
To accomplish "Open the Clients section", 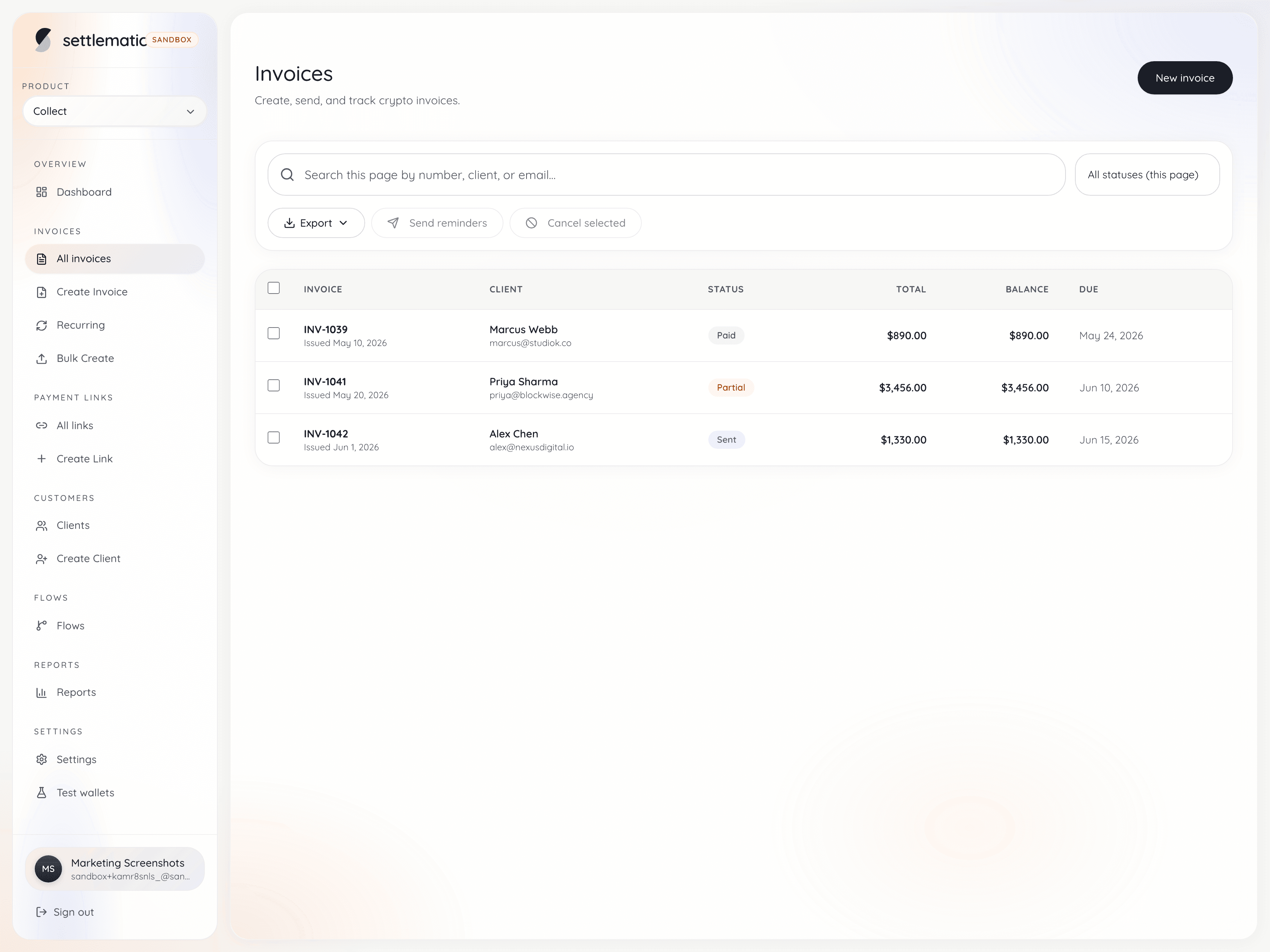I will (x=114, y=525).
